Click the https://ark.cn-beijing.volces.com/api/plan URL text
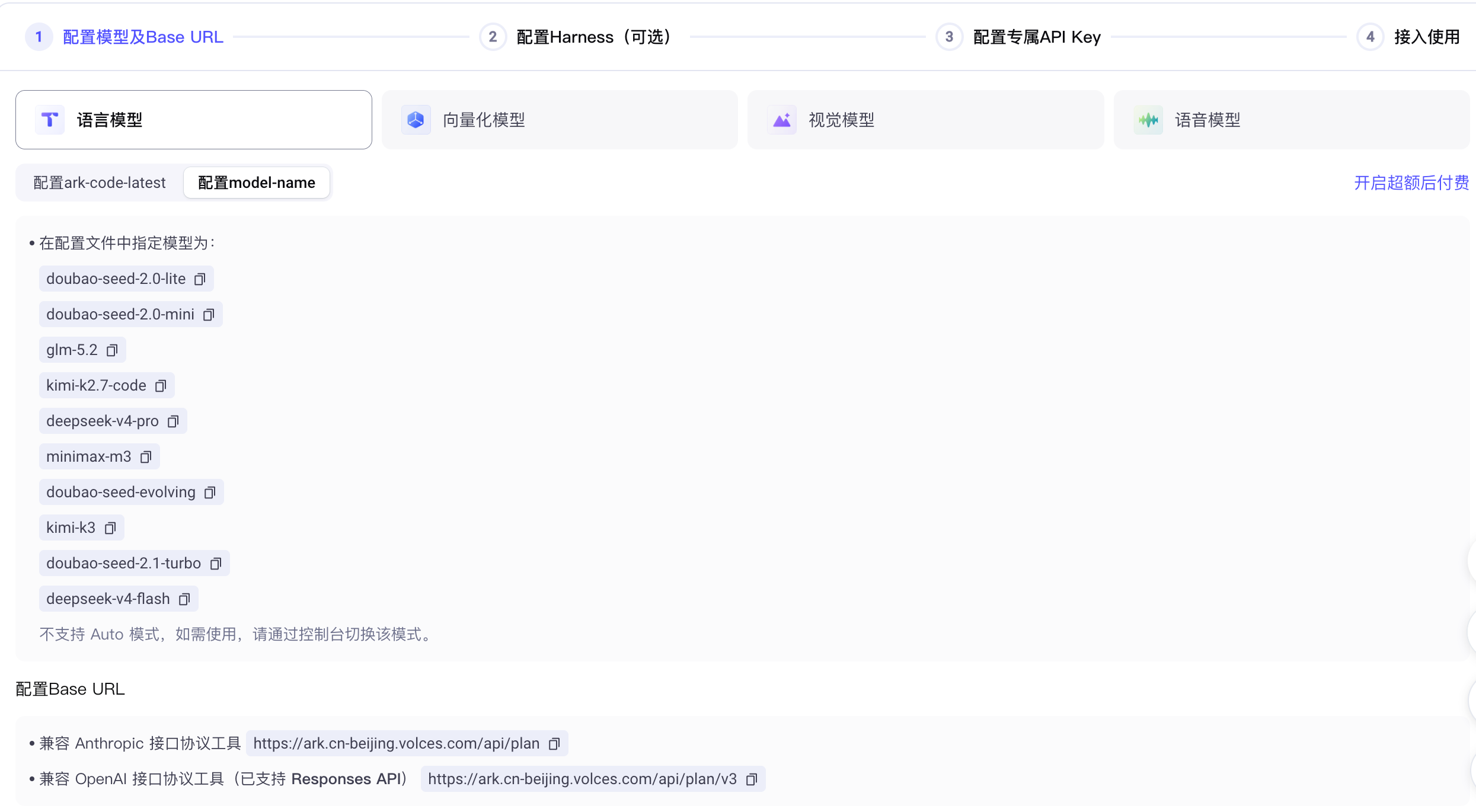 click(x=397, y=743)
